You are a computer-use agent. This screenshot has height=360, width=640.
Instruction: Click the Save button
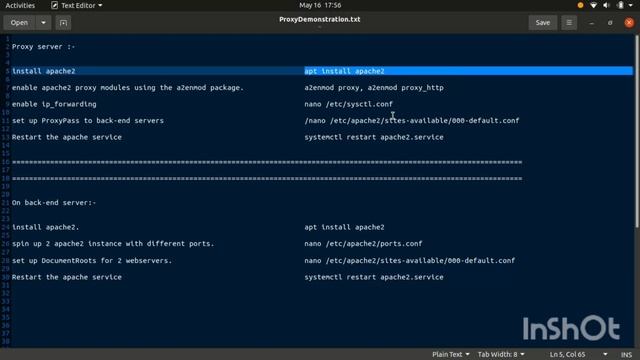pyautogui.click(x=542, y=22)
